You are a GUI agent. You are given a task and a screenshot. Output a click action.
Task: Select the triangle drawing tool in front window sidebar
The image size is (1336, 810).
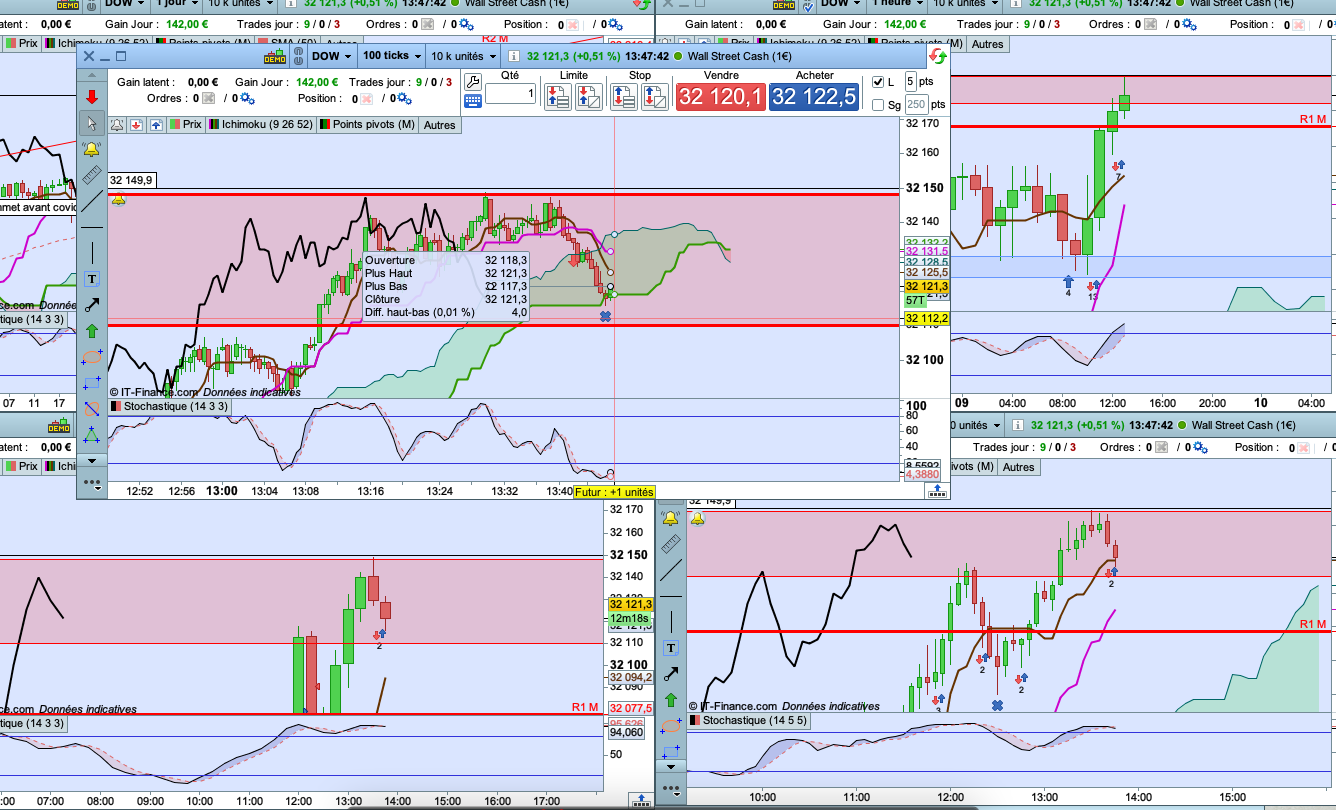tap(91, 435)
